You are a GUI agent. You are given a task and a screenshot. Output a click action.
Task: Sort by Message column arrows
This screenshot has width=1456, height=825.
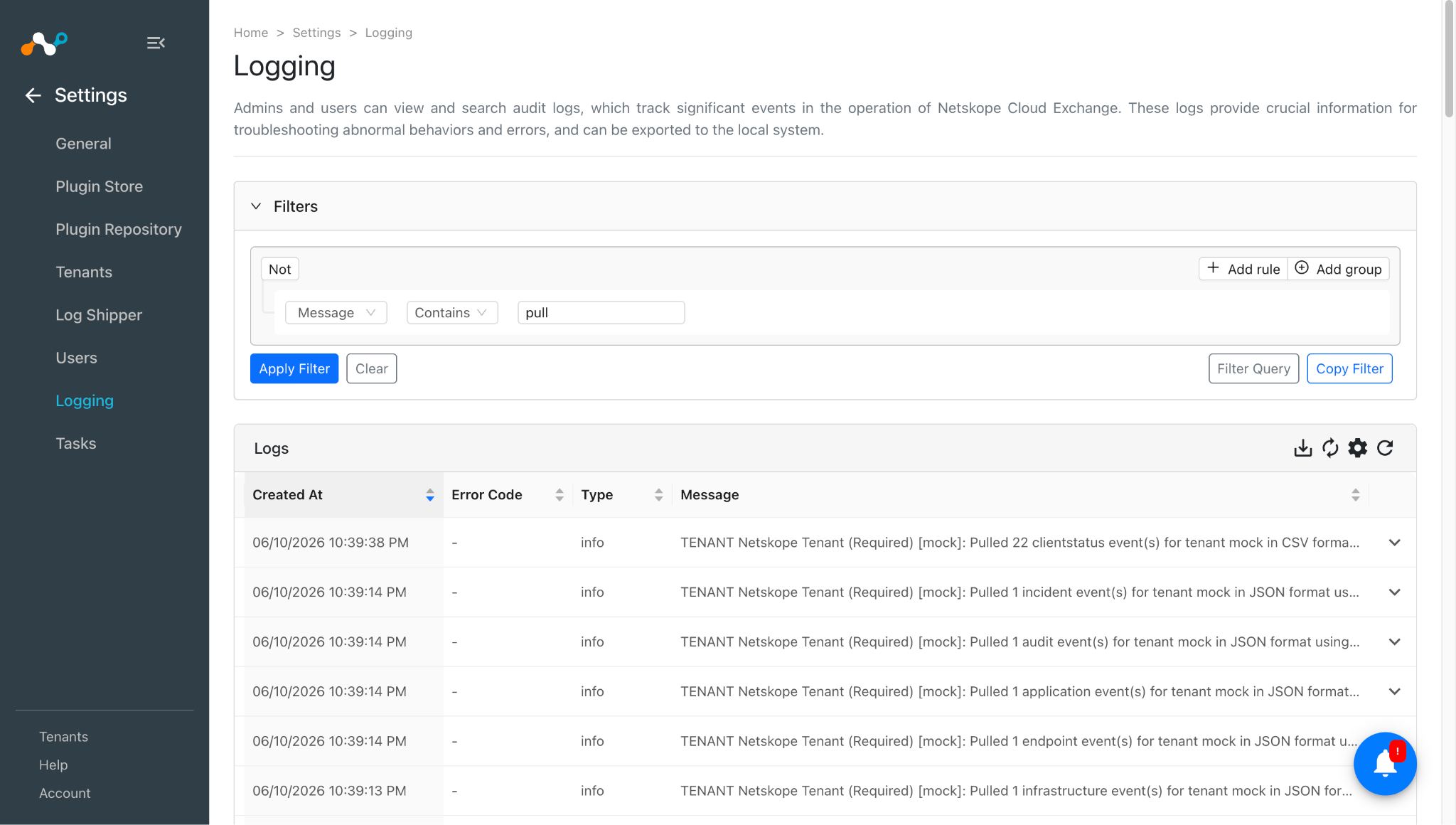point(1356,495)
